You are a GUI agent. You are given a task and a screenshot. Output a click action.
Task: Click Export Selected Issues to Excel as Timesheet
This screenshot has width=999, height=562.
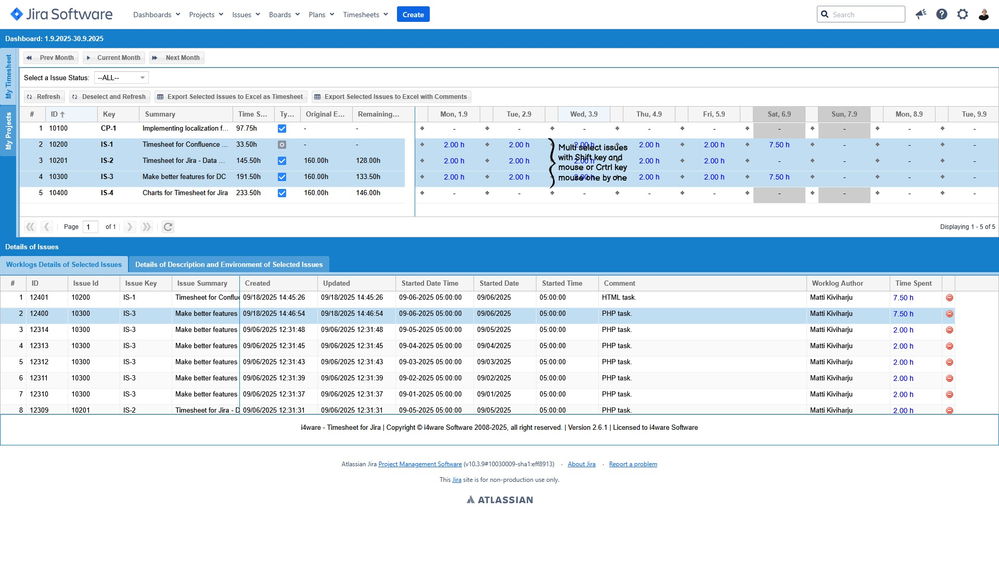pos(230,97)
